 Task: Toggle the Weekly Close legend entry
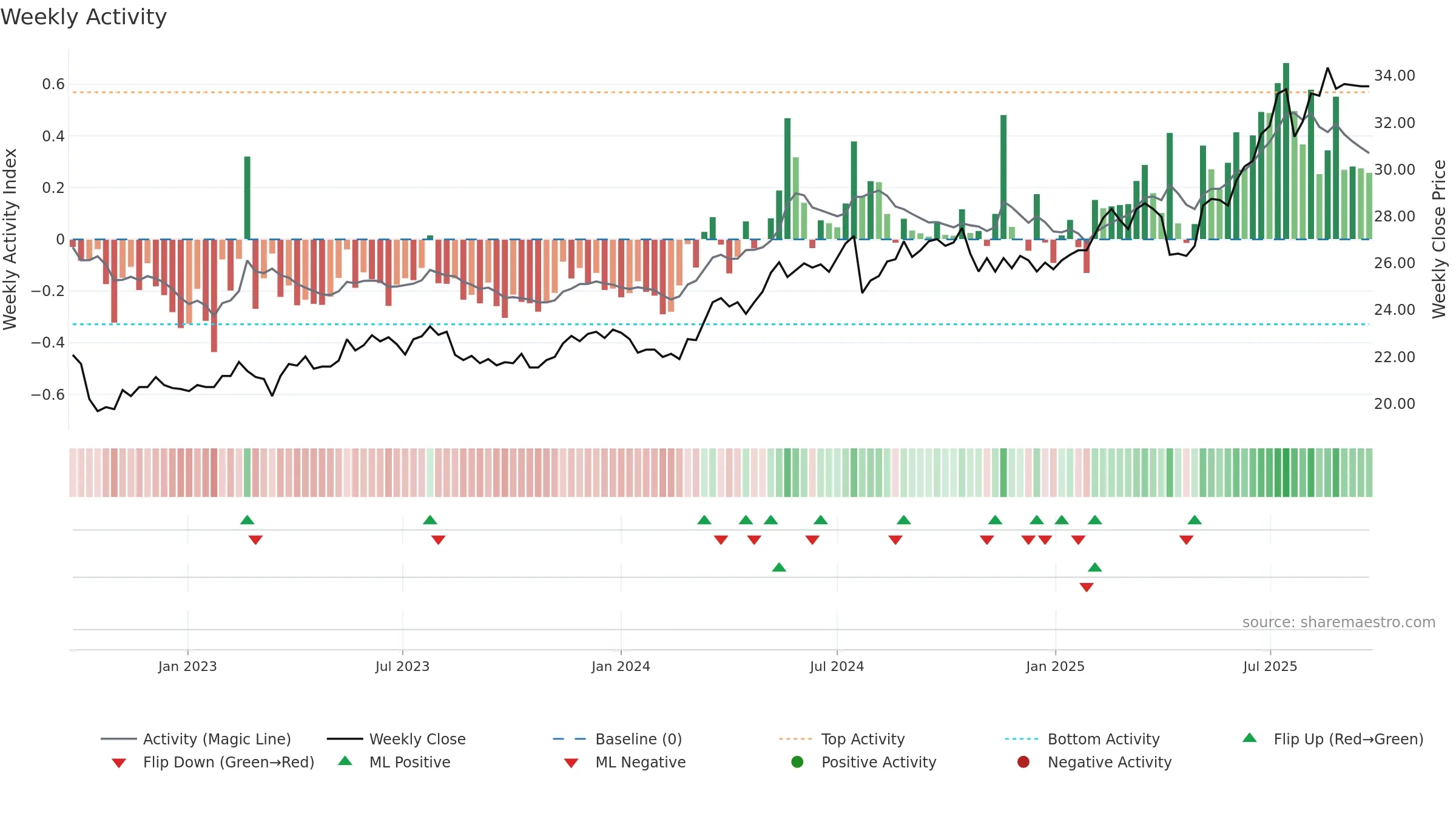tap(396, 739)
